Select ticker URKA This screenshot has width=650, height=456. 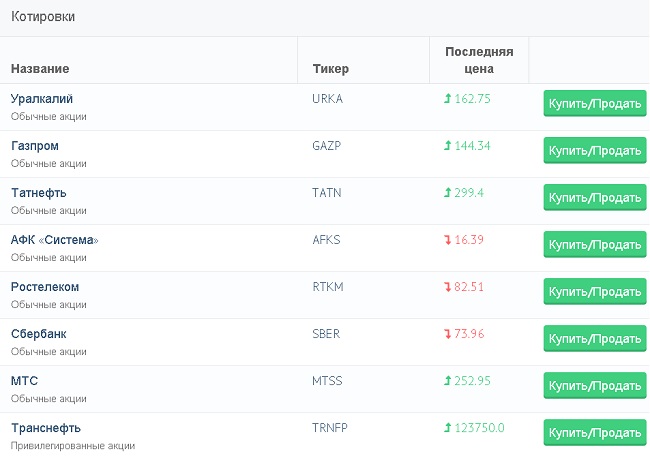(x=327, y=99)
